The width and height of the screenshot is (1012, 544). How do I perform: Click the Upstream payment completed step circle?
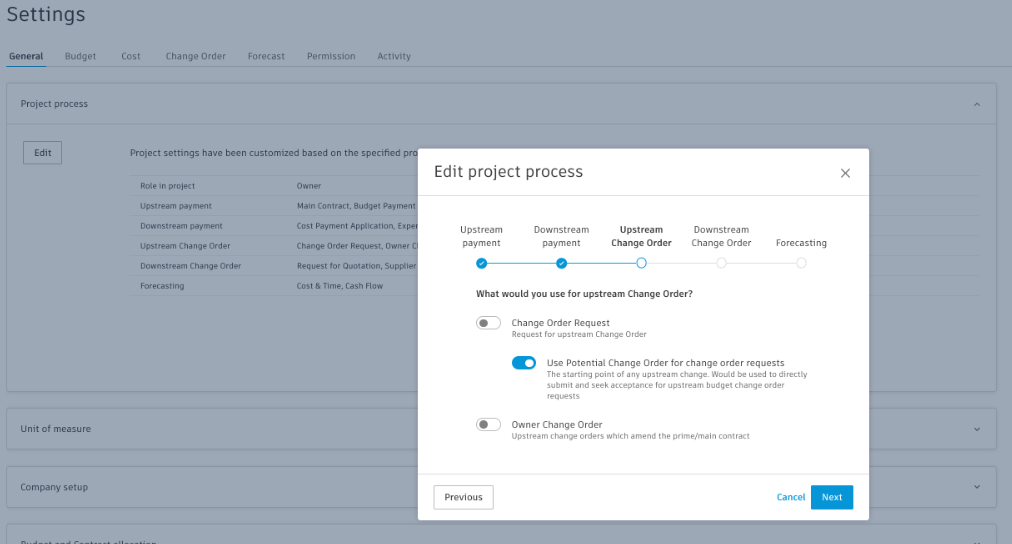(481, 263)
